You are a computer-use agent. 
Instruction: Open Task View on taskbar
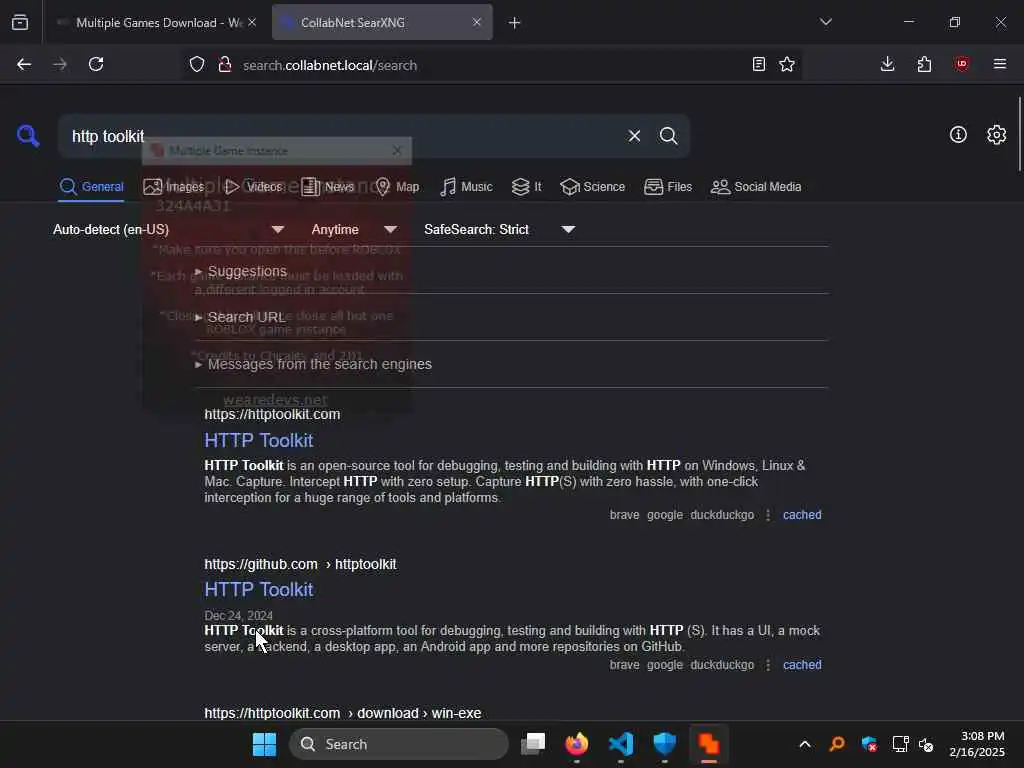(533, 744)
